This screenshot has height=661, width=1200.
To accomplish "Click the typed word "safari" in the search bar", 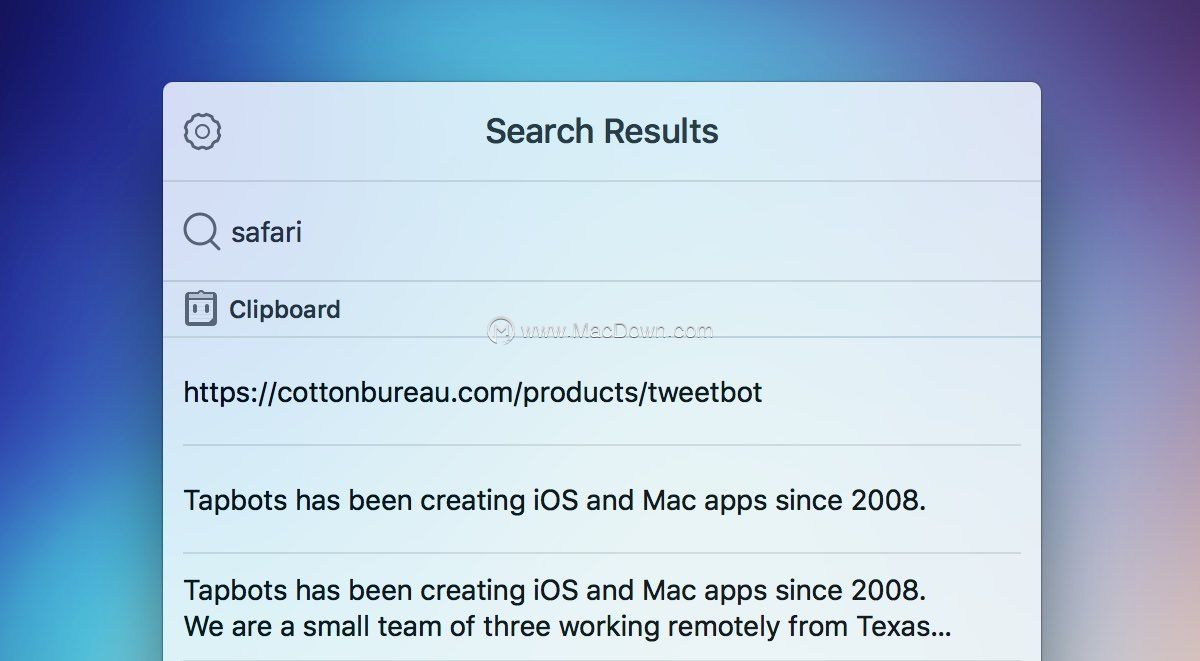I will 266,232.
